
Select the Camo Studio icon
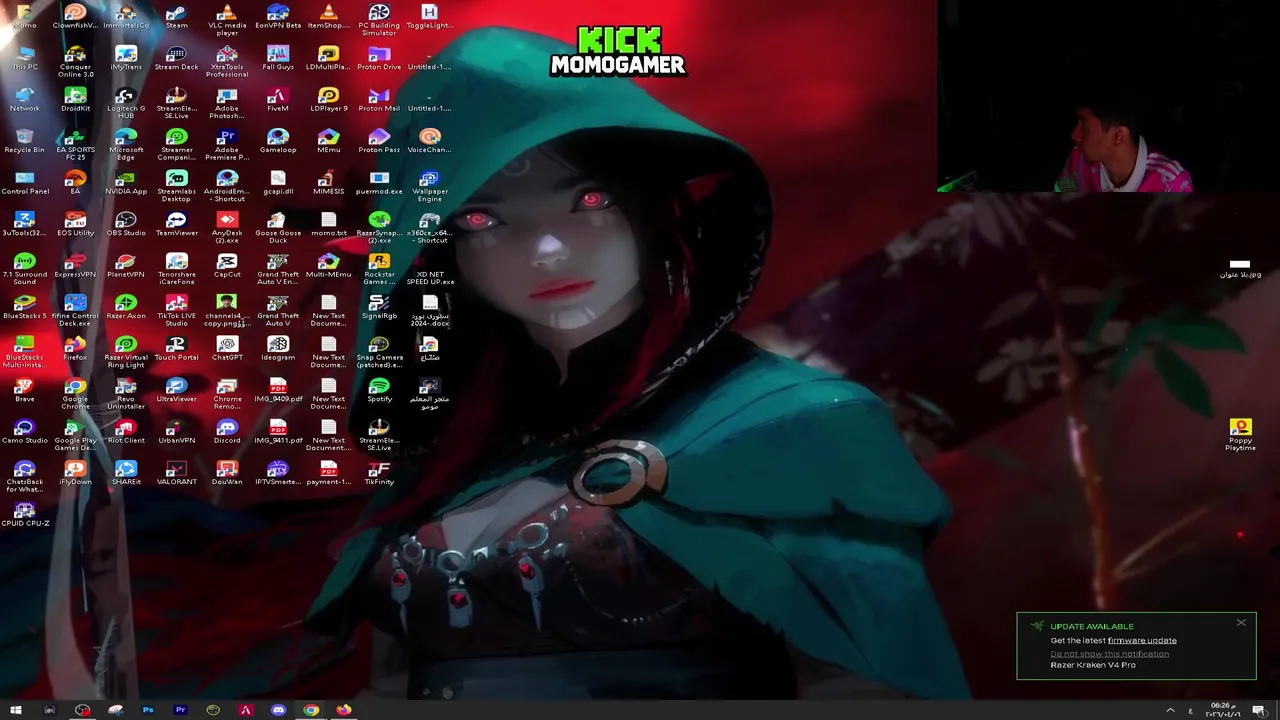(25, 432)
